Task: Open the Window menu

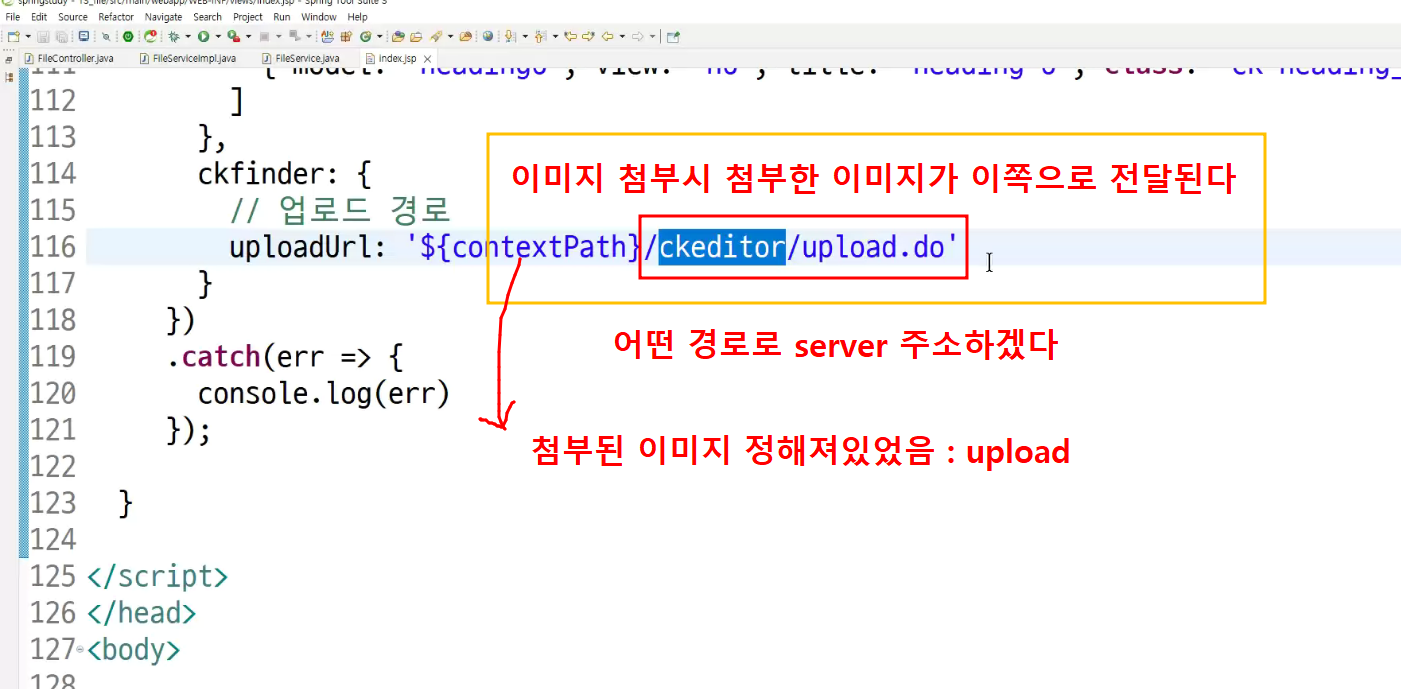Action: 319,17
